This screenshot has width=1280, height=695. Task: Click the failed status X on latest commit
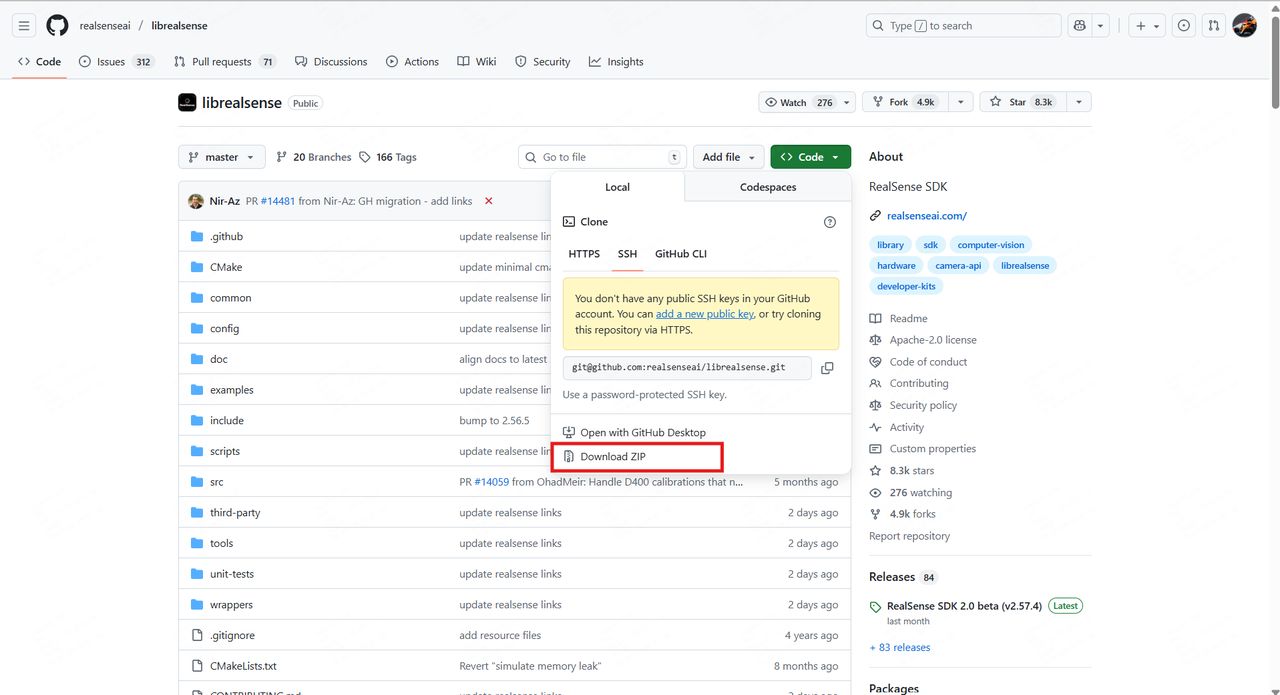pos(489,201)
